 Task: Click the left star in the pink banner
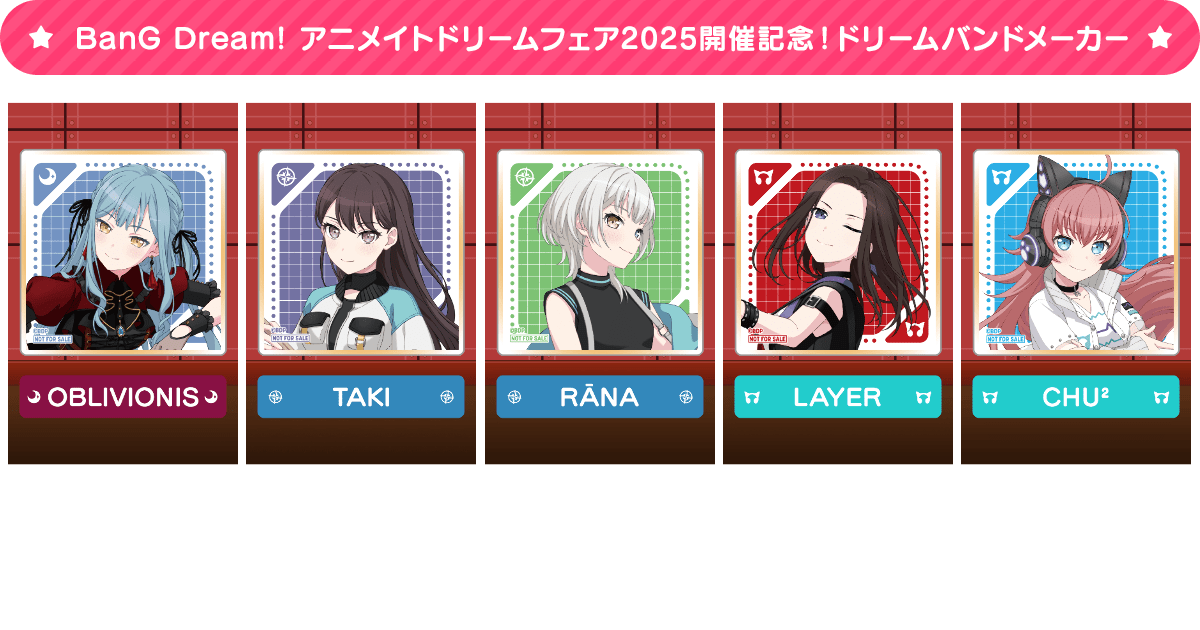click(x=40, y=37)
